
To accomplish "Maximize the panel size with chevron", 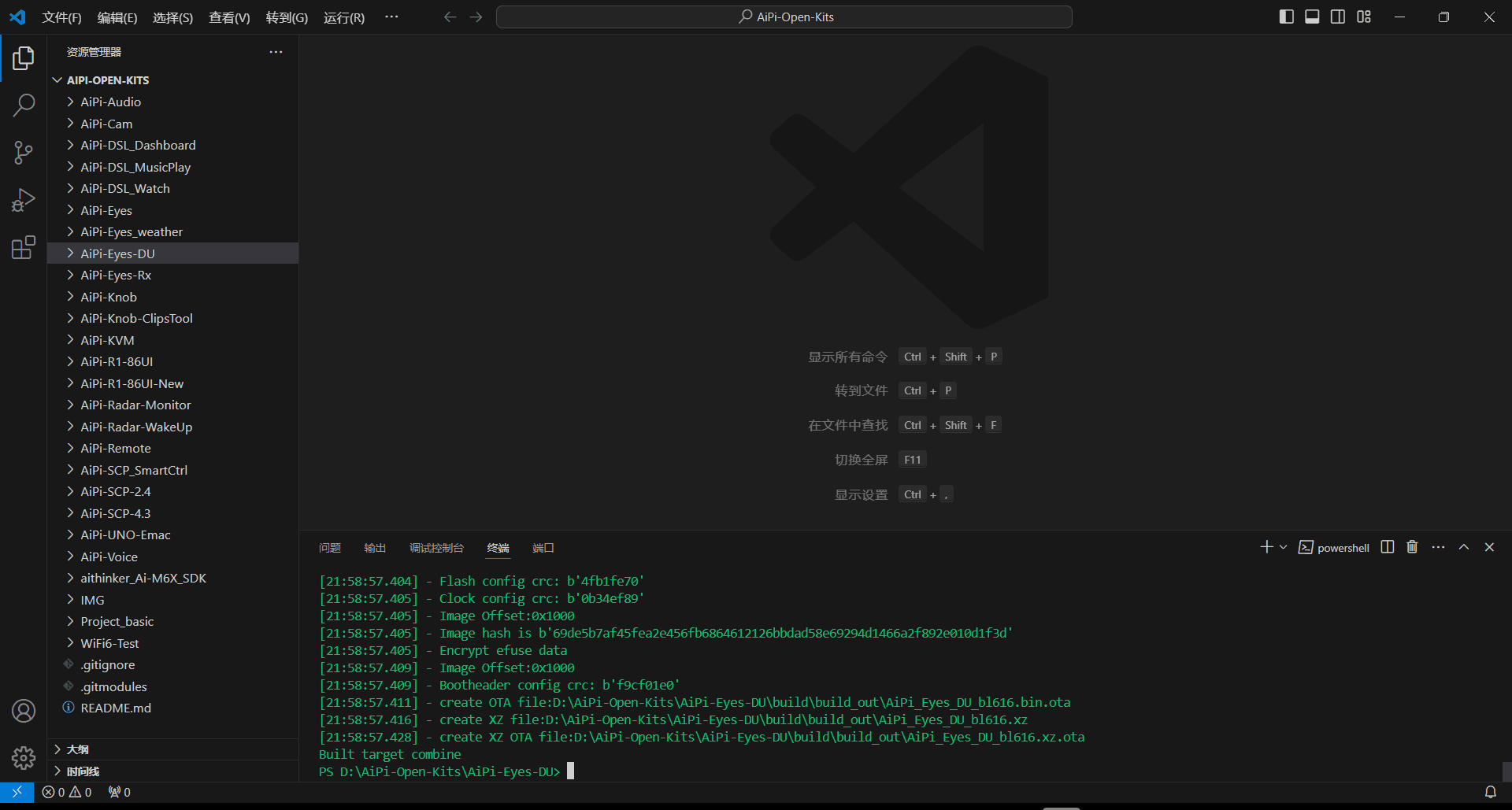I will click(1464, 547).
